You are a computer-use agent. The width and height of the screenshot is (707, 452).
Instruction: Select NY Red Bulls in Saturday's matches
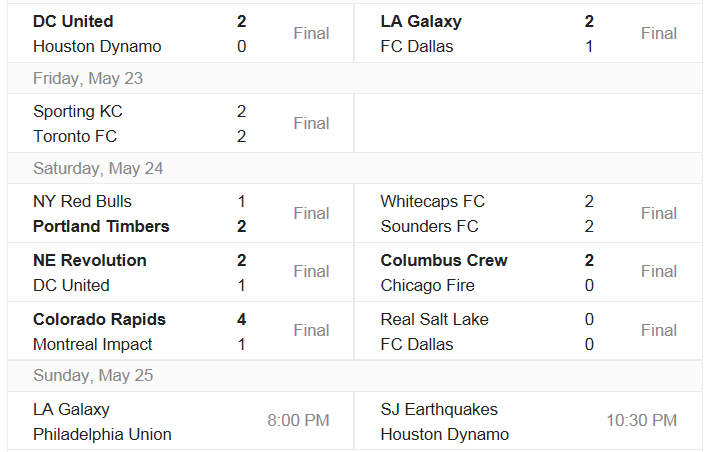[82, 201]
